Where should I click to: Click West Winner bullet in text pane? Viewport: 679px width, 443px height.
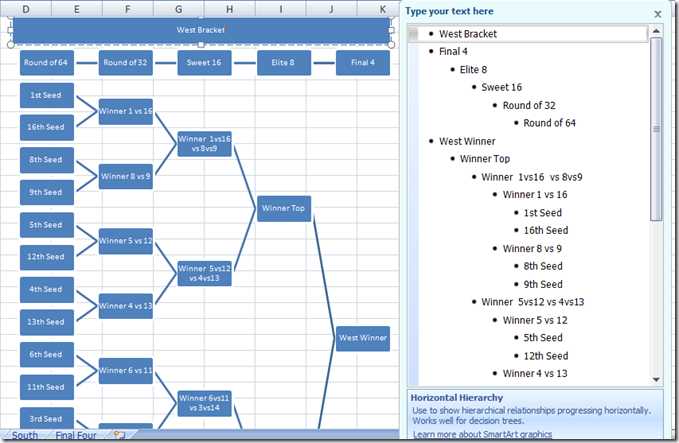tap(467, 142)
